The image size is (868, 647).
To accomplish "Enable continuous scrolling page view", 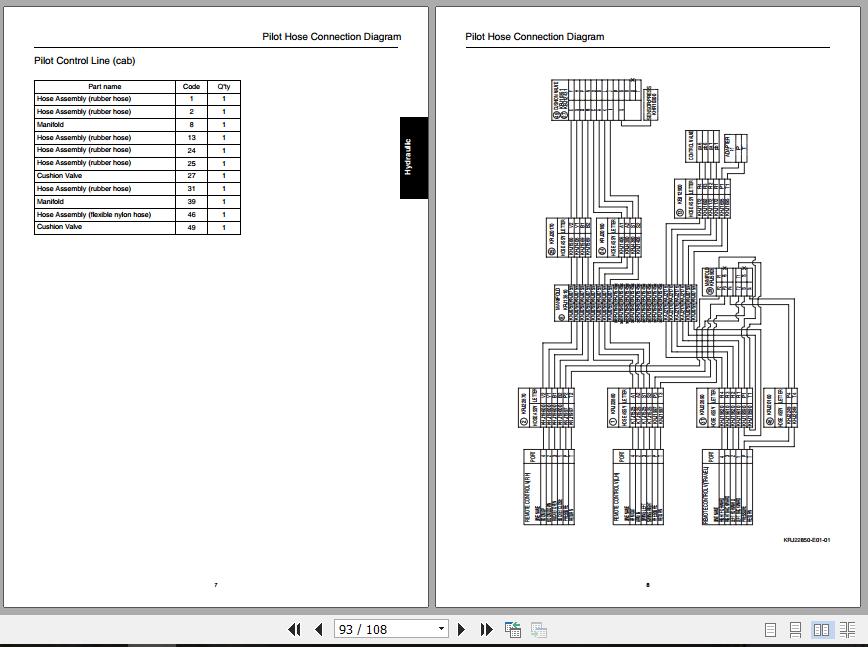I will pos(795,630).
